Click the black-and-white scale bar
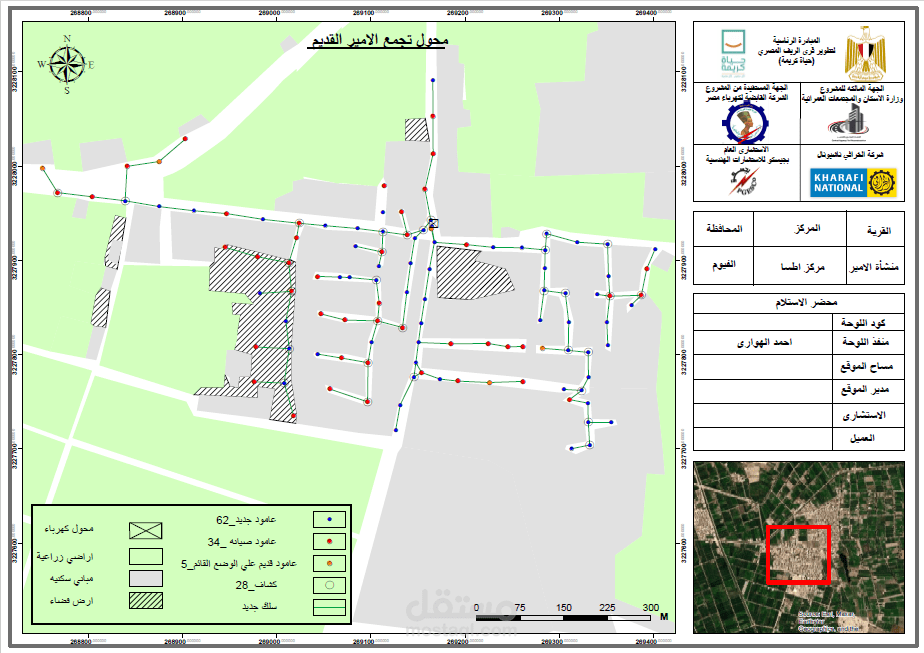Screen dimensions: 924x653 pyautogui.click(x=563, y=618)
